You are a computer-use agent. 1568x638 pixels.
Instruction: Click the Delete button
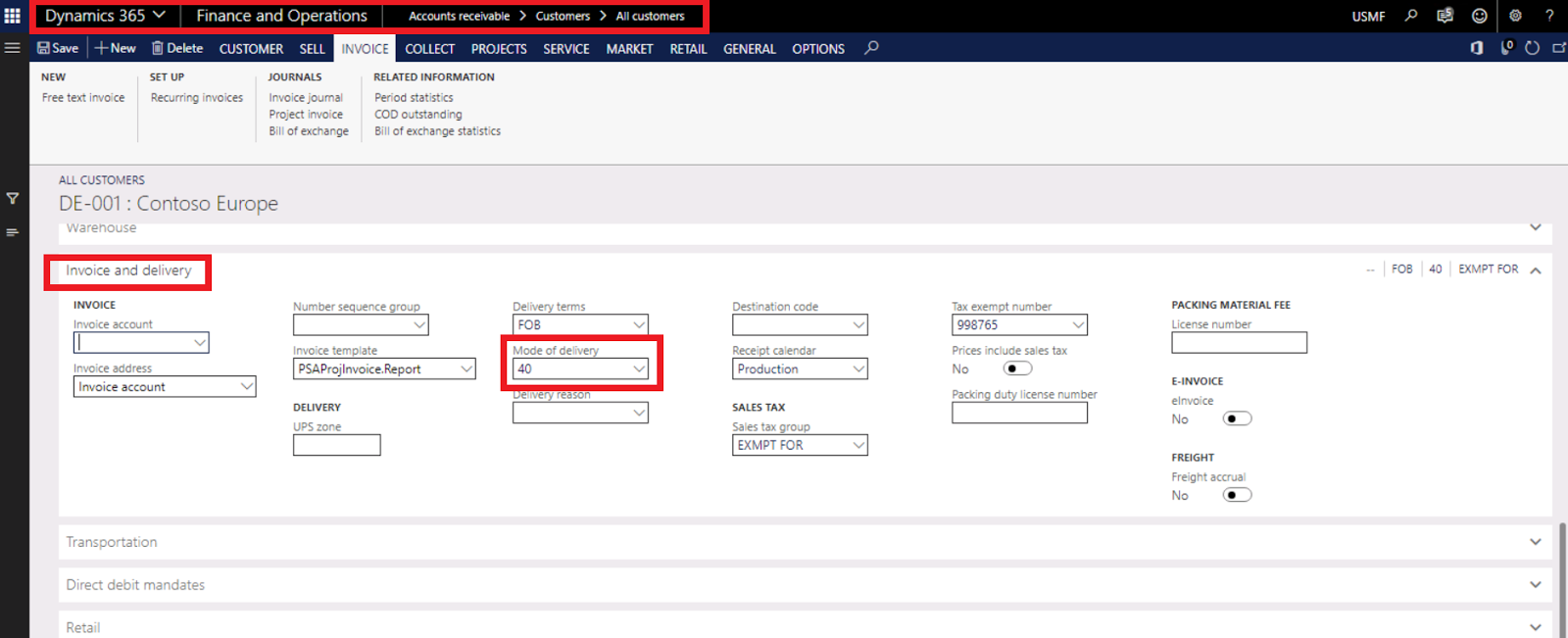tap(177, 48)
